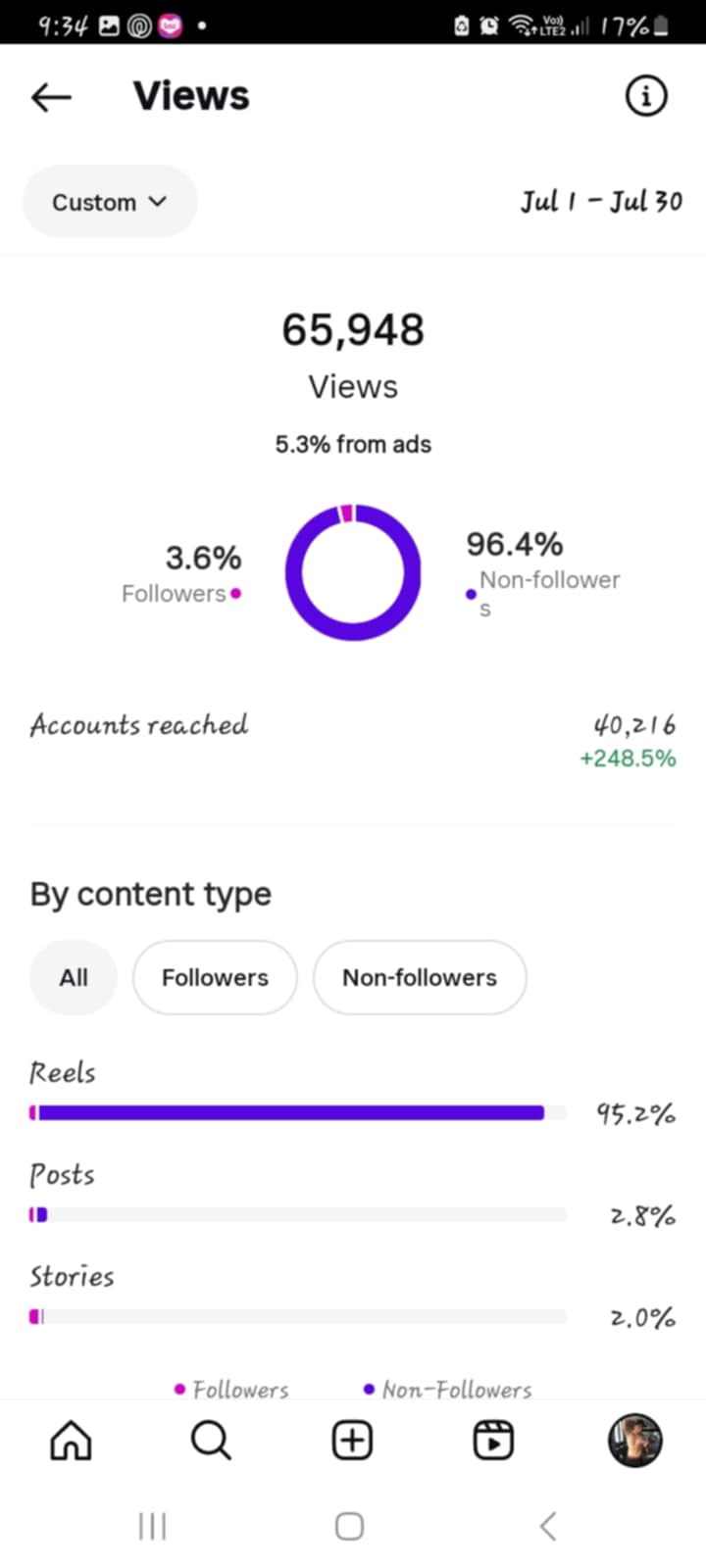Select the All content filter chip
The height and width of the screenshot is (1568, 706).
click(74, 977)
